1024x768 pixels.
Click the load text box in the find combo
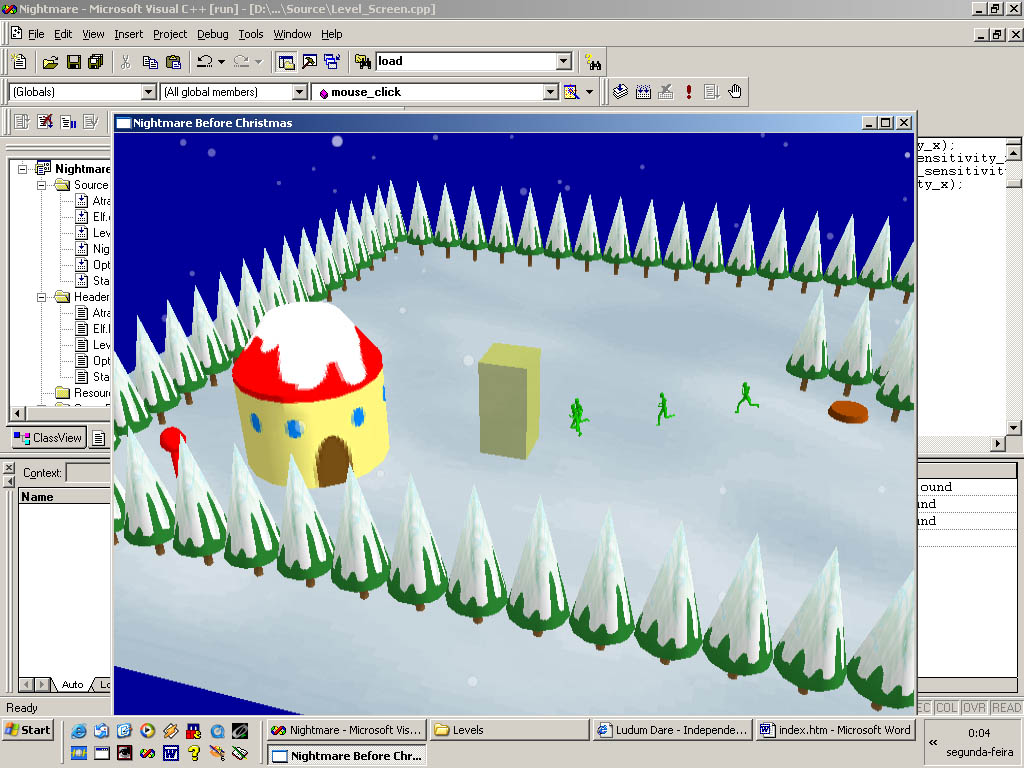pyautogui.click(x=466, y=61)
